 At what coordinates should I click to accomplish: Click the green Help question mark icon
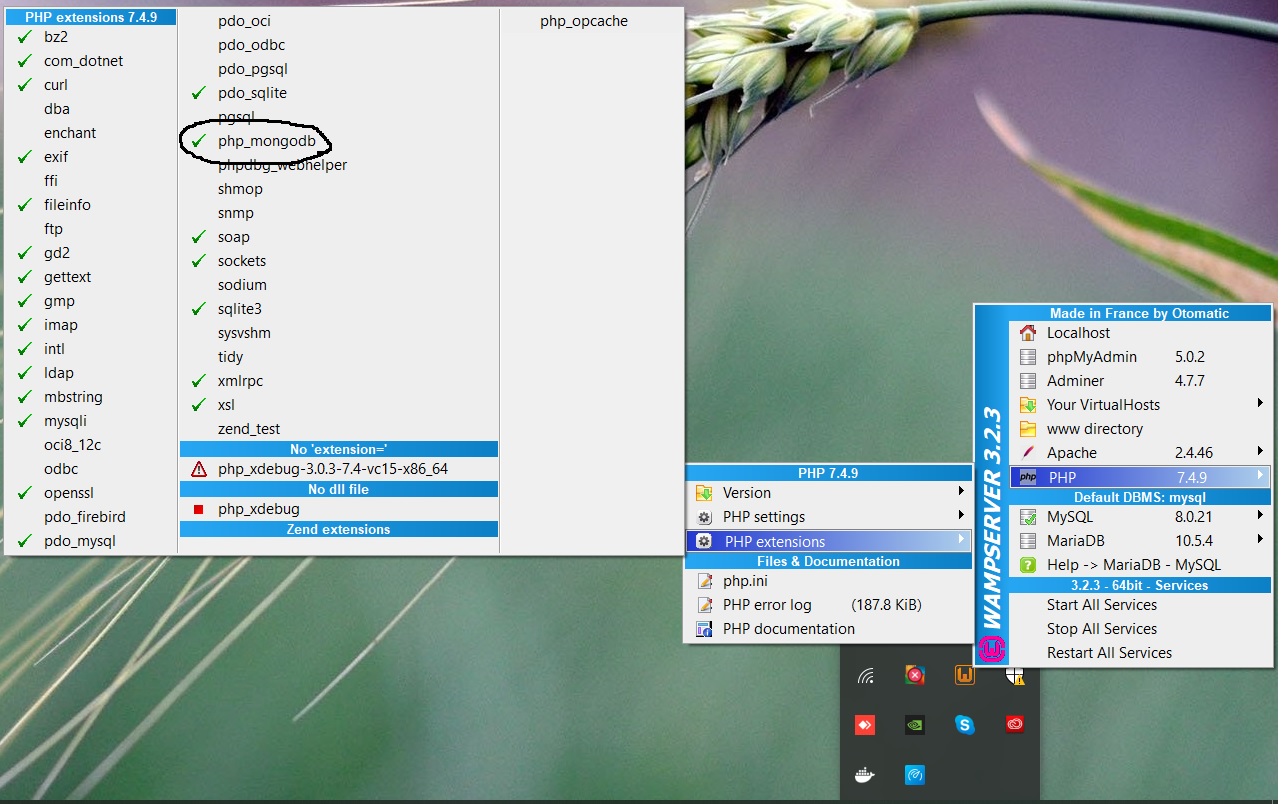tap(1027, 565)
